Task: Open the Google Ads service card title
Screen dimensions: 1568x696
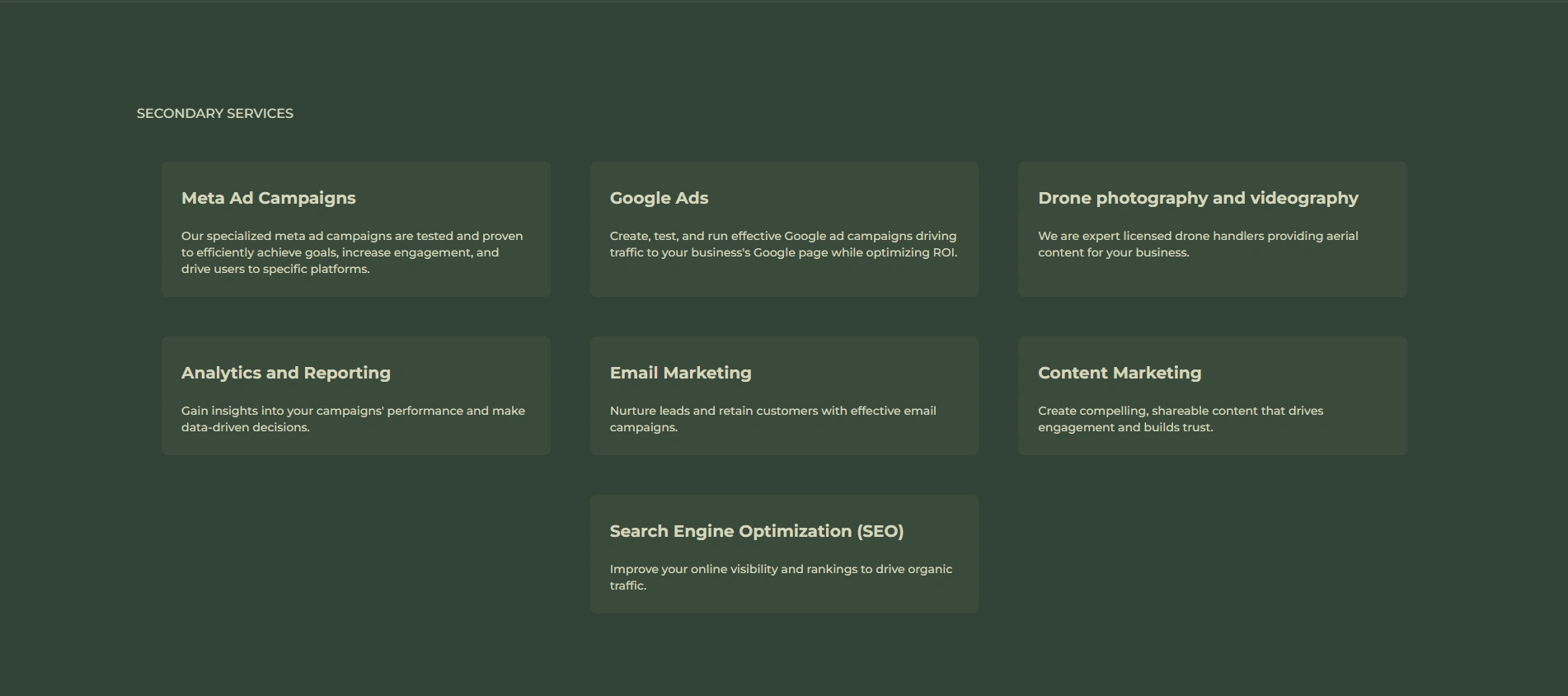Action: [x=659, y=198]
